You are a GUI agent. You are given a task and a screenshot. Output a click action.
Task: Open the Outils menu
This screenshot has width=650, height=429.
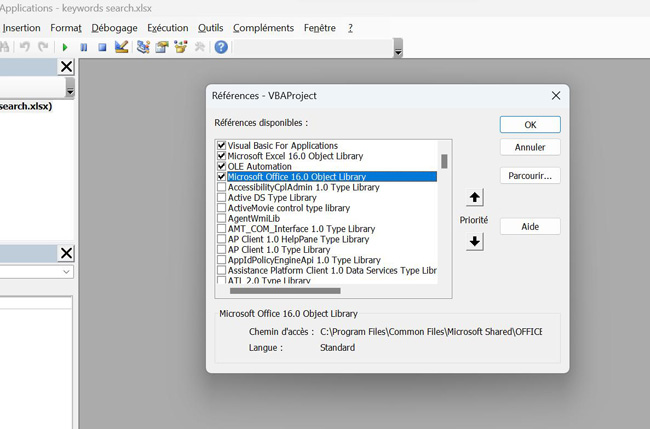click(211, 28)
